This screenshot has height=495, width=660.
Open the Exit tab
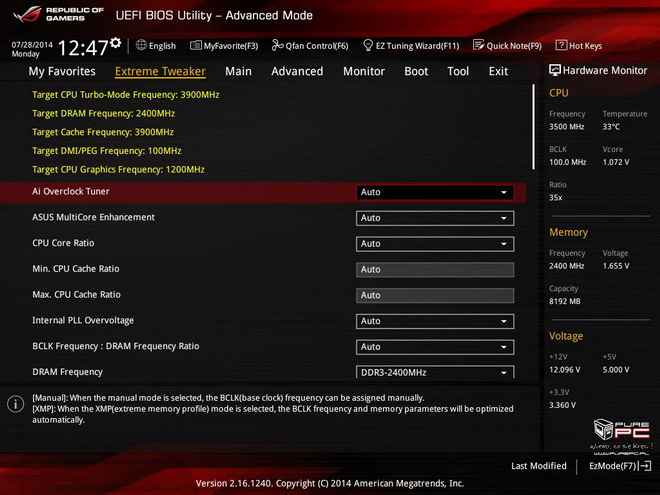click(x=498, y=71)
